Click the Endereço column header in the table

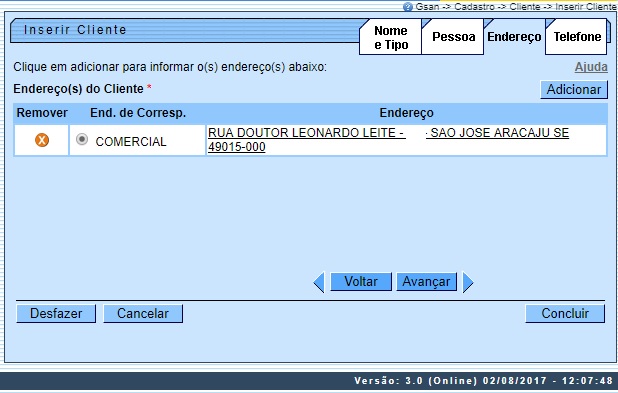point(406,113)
